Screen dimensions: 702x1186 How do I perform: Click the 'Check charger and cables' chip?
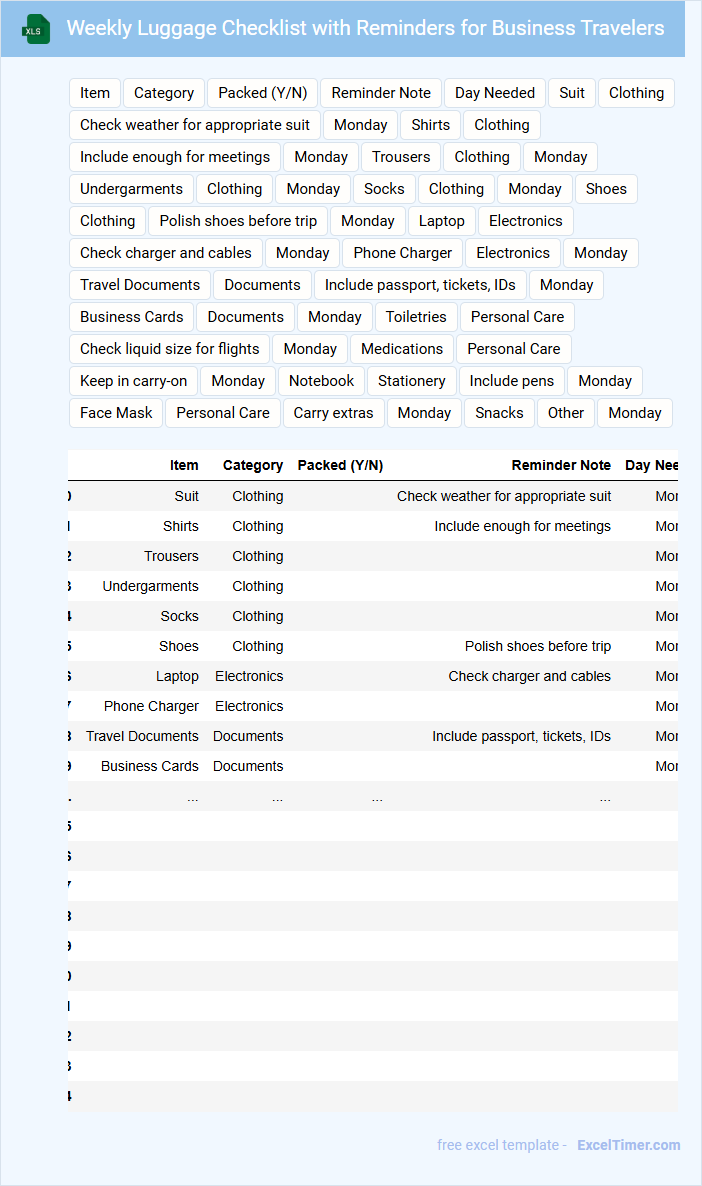[166, 253]
